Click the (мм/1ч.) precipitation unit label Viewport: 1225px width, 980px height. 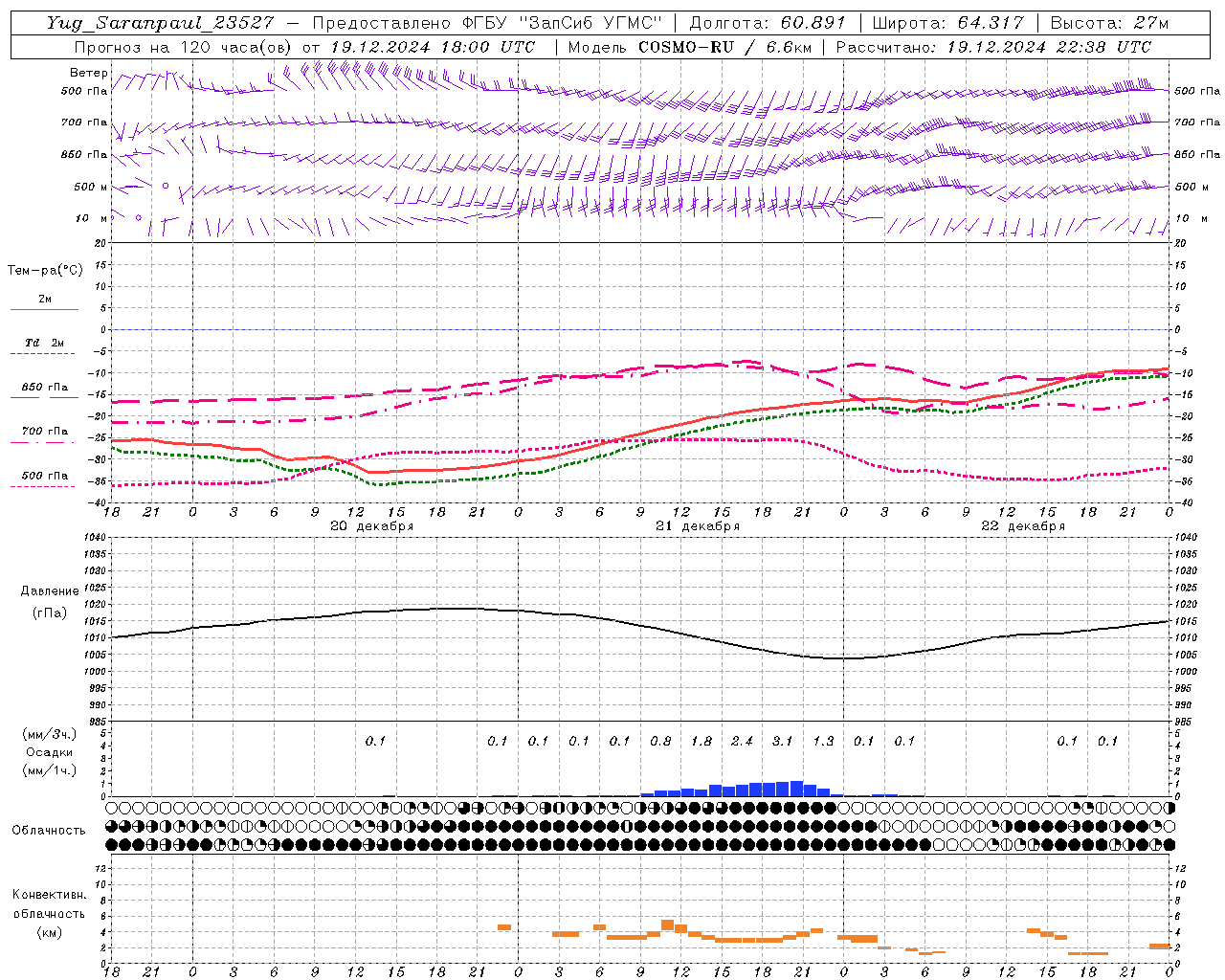(50, 770)
